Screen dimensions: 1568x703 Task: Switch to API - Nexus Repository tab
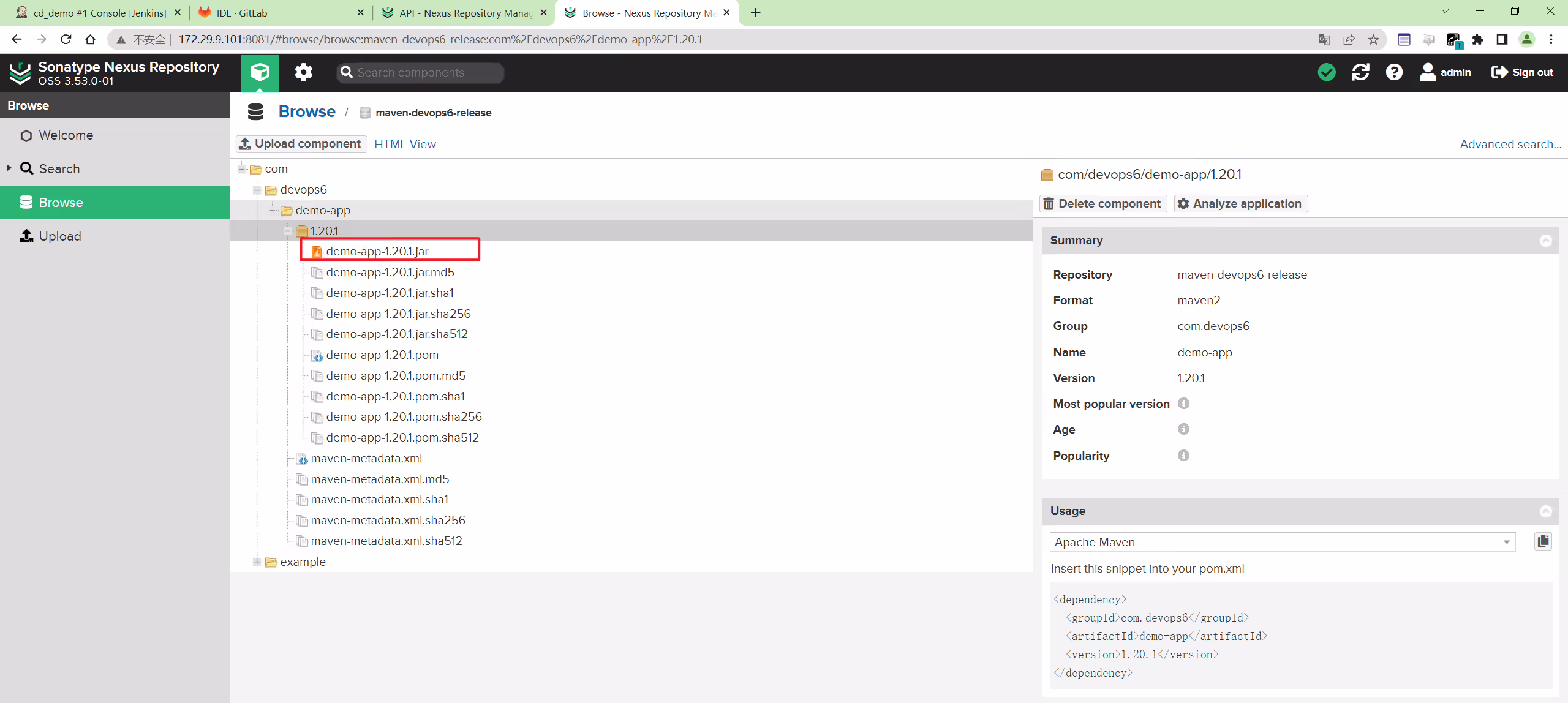pos(465,13)
